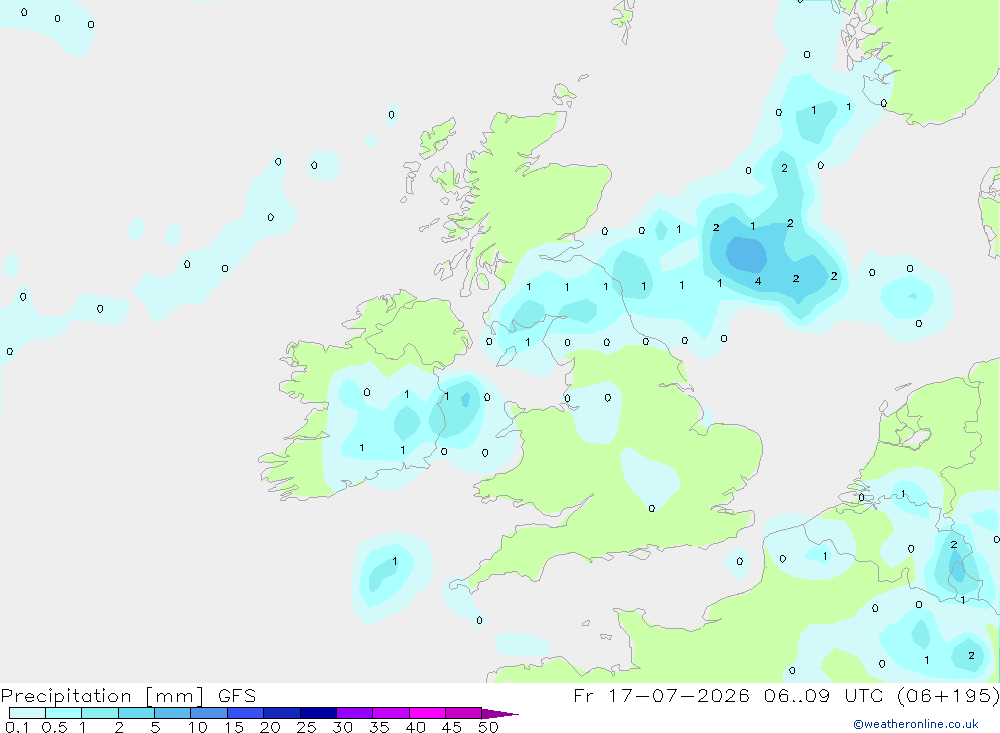Click the '0.1' legend scale label
The height and width of the screenshot is (733, 1000).
tap(17, 727)
